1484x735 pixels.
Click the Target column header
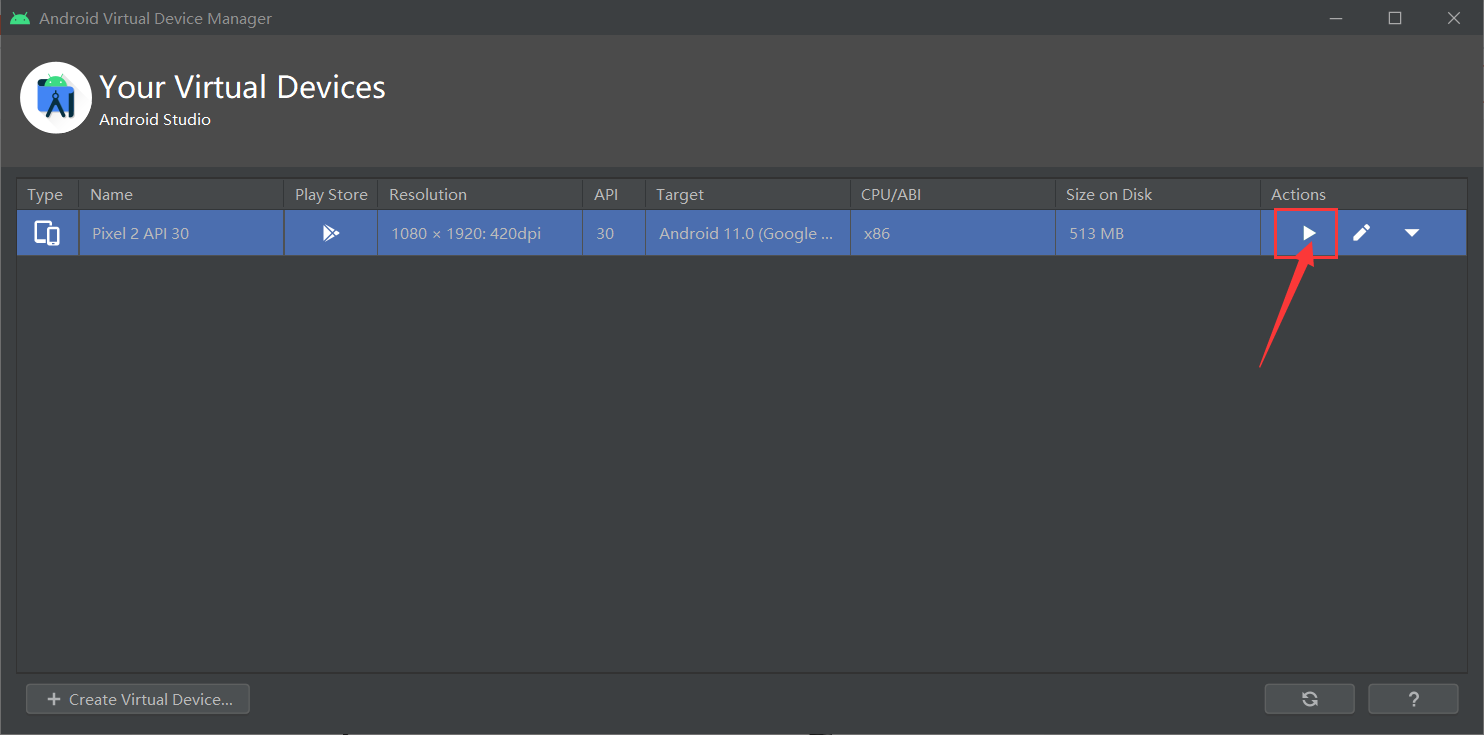click(x=680, y=193)
